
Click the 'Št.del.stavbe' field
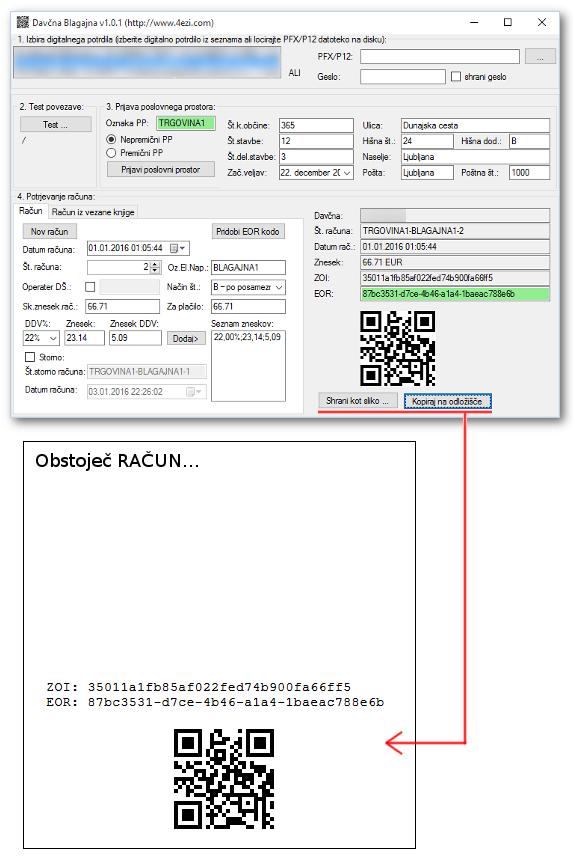pos(316,157)
